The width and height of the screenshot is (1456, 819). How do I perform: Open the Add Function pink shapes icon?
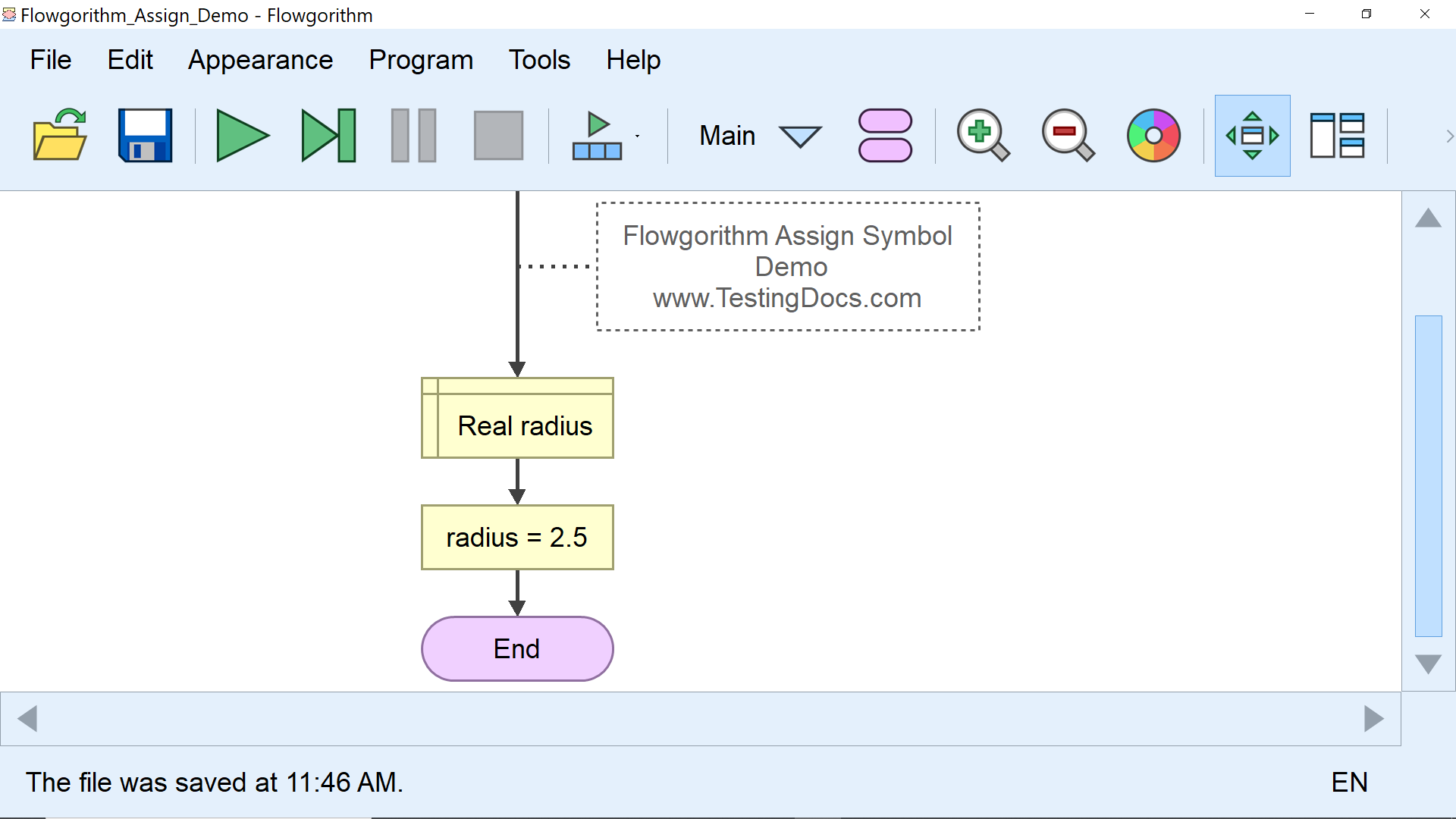(885, 136)
